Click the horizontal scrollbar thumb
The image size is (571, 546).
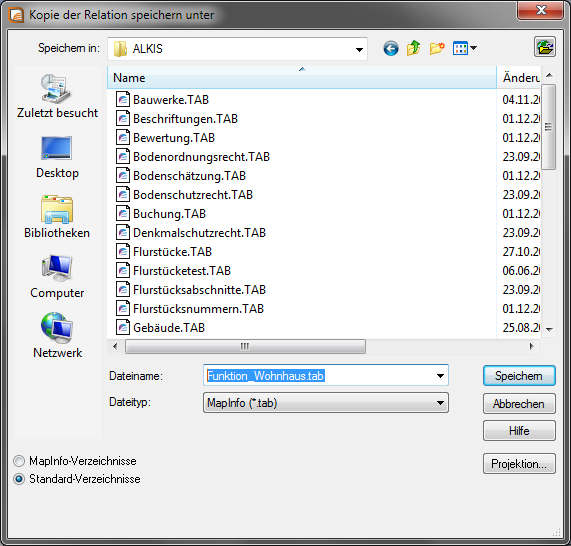245,346
